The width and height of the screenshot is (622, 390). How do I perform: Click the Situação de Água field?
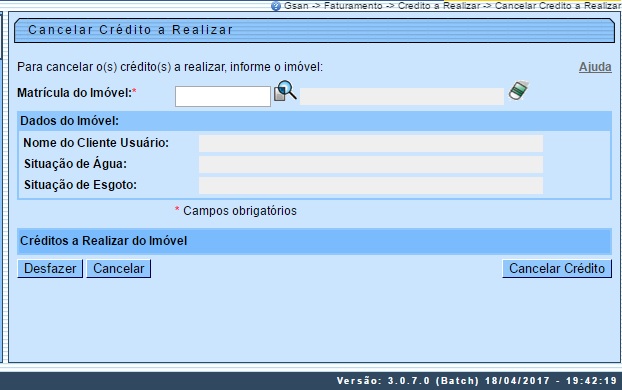tap(371, 164)
